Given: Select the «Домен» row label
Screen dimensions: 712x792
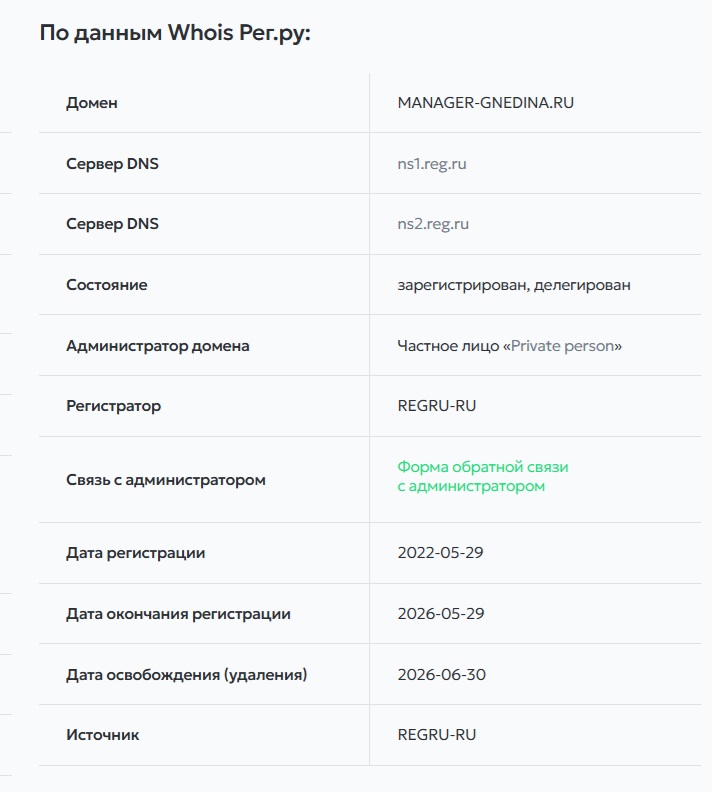Looking at the screenshot, I should coord(92,103).
